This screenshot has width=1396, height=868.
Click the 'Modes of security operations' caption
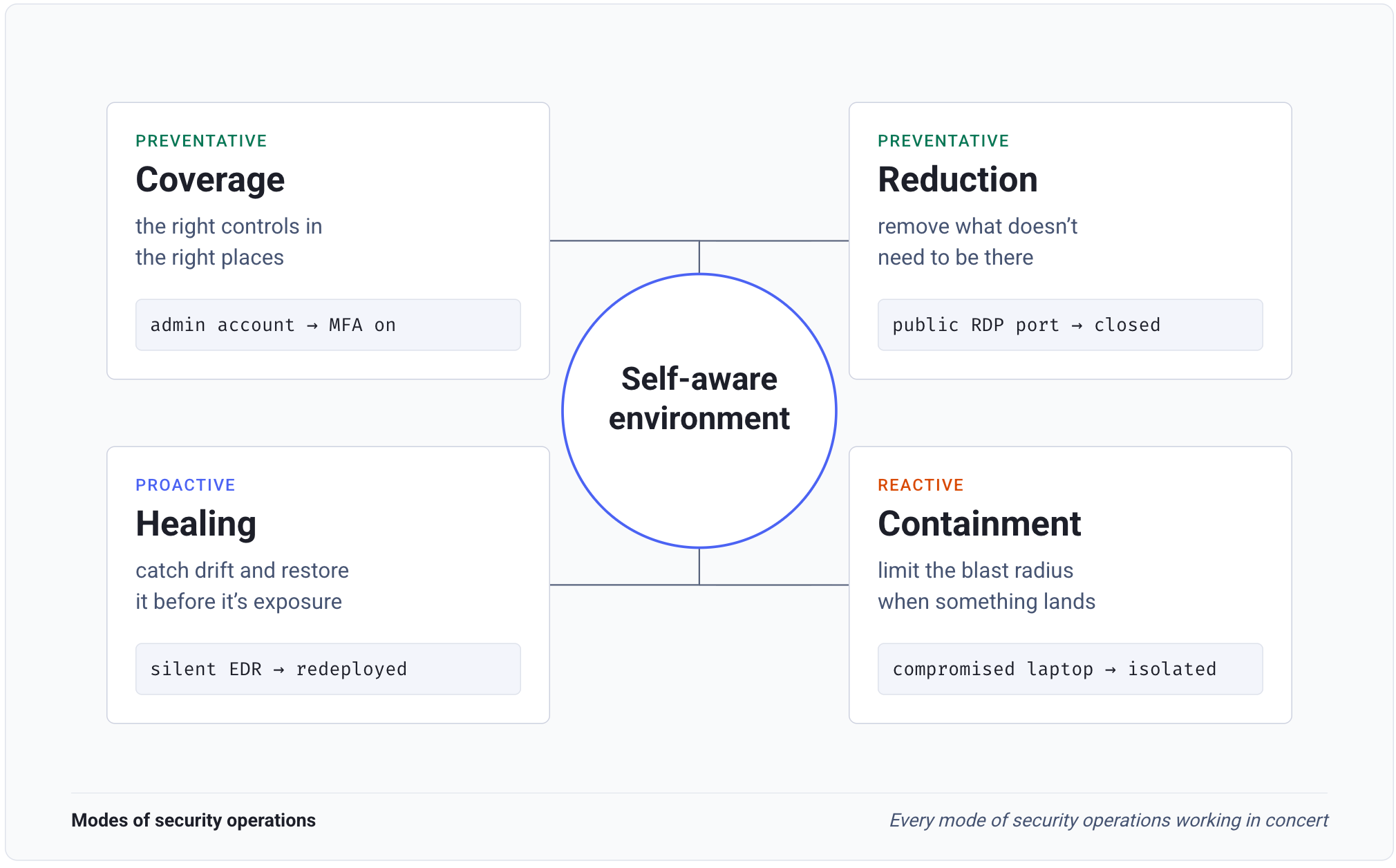(x=194, y=820)
